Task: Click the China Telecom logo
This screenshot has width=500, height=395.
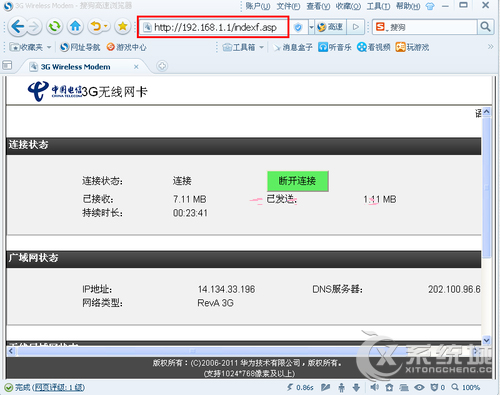Action: click(x=55, y=91)
